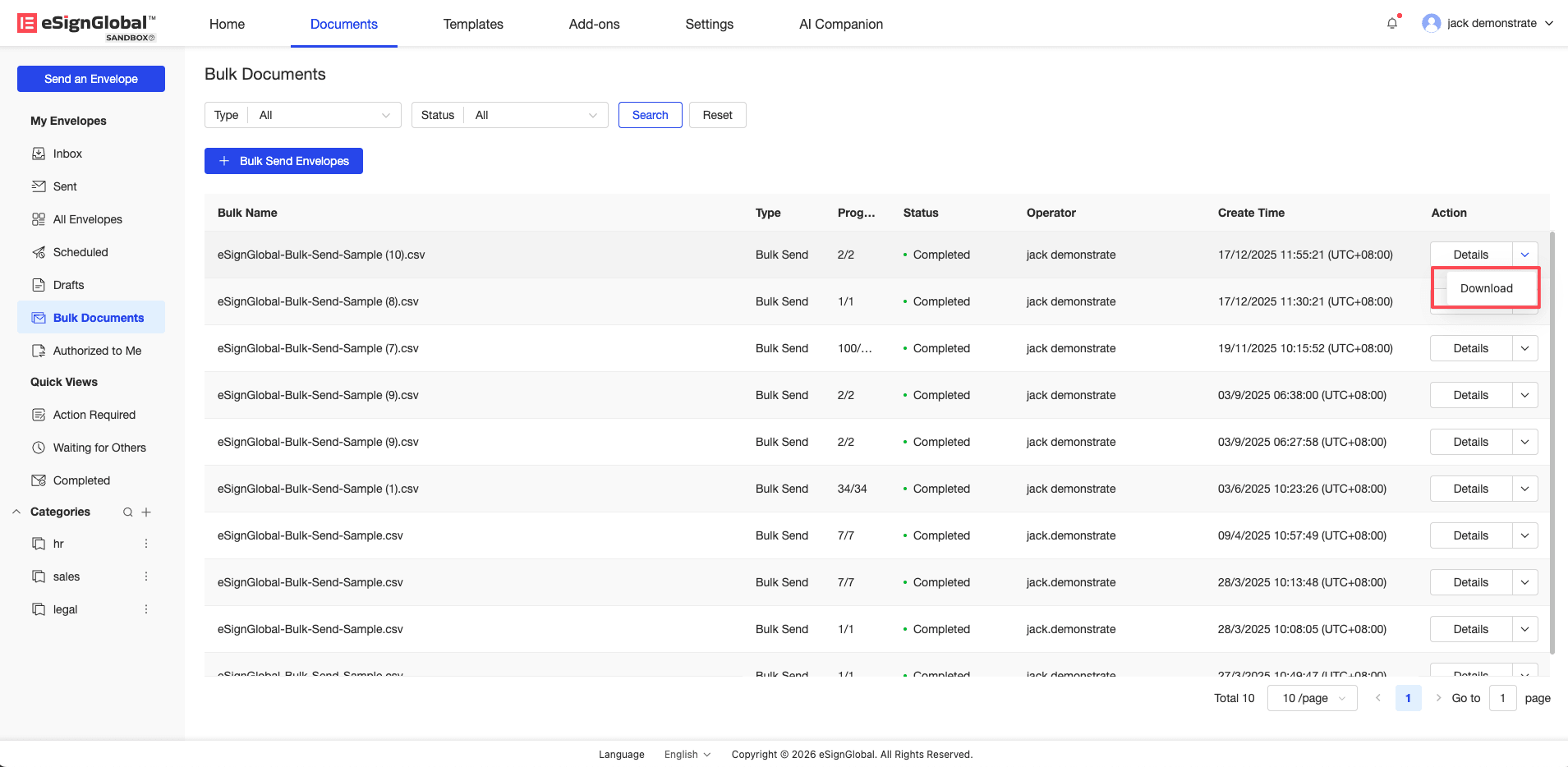Open options menu for hr category
The height and width of the screenshot is (767, 1568).
click(146, 544)
